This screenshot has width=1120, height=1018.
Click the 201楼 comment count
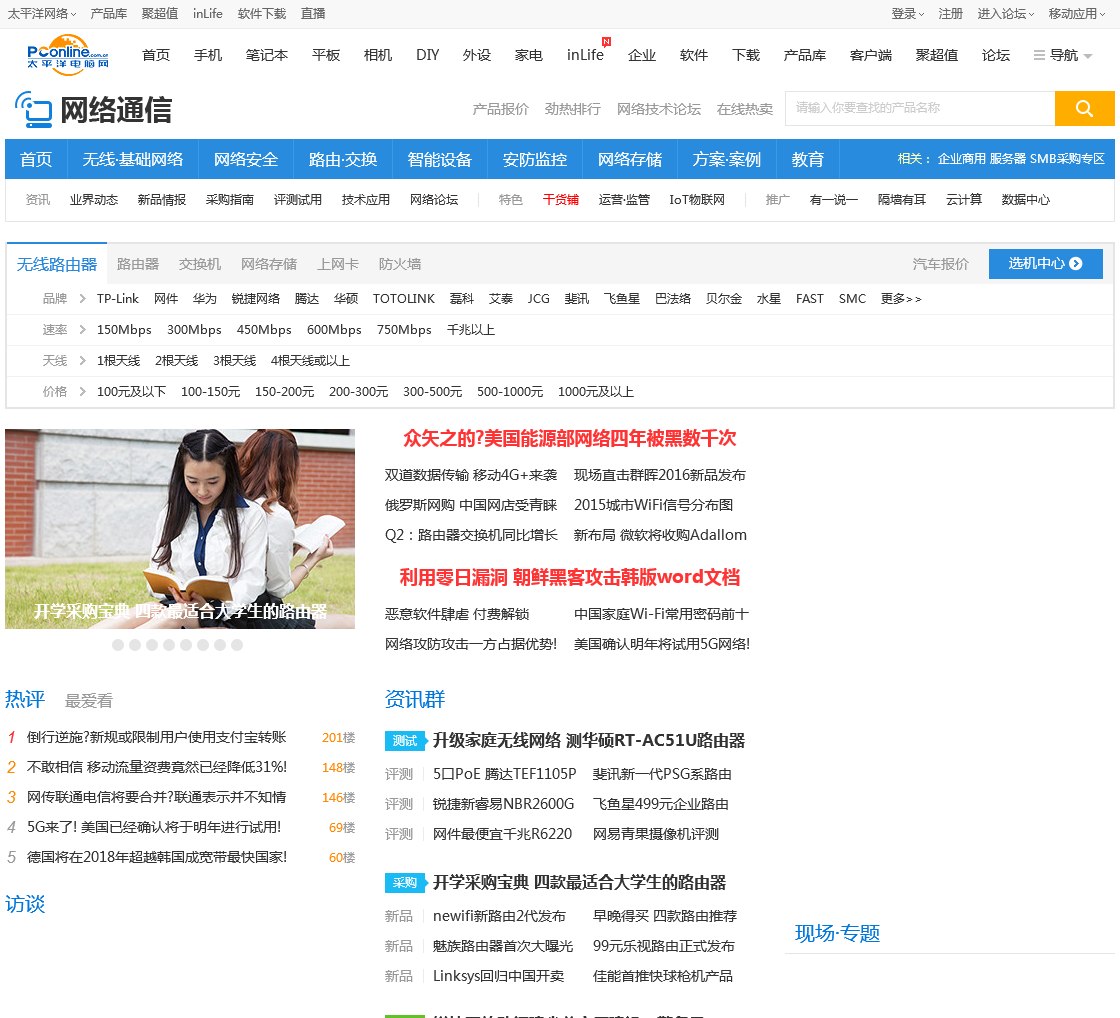pyautogui.click(x=339, y=737)
